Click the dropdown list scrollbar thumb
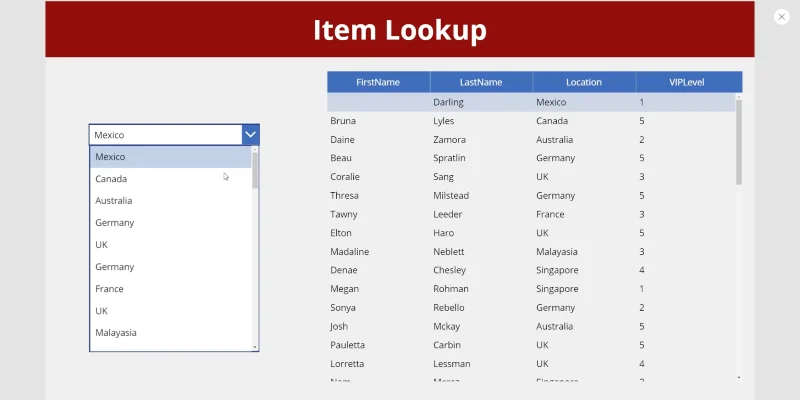800x400 pixels. coord(255,170)
